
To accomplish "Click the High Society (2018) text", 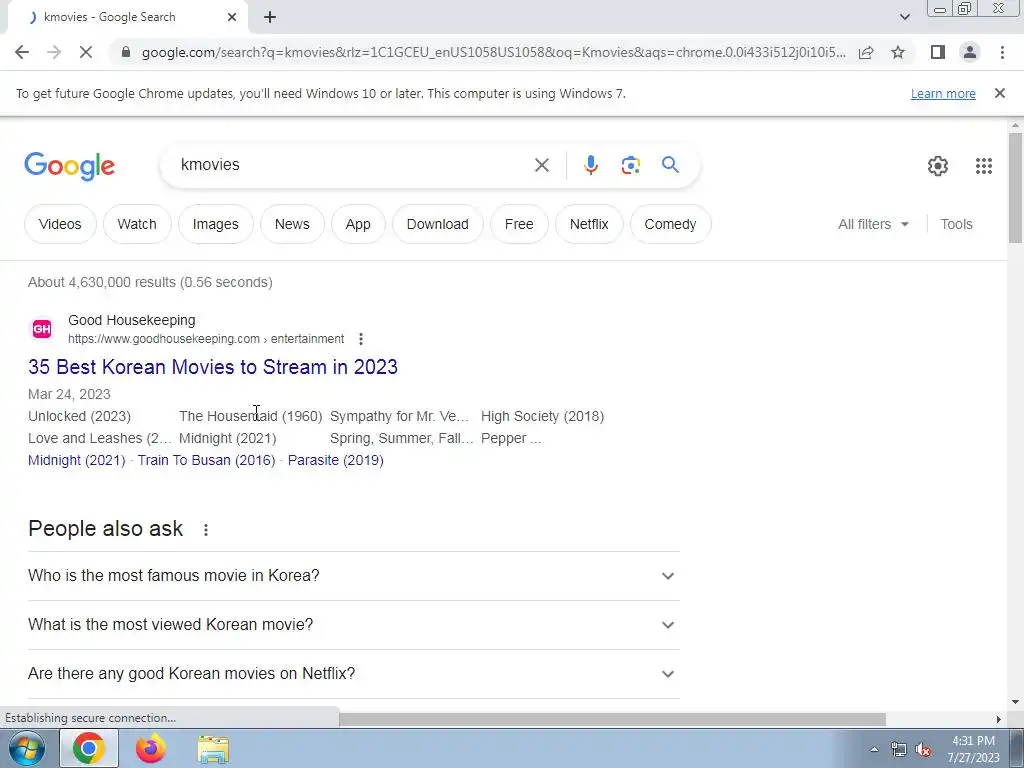I will (542, 416).
